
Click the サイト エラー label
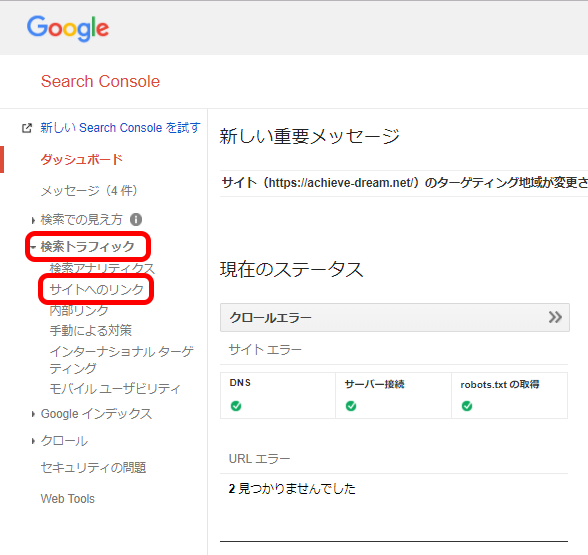coord(265,350)
